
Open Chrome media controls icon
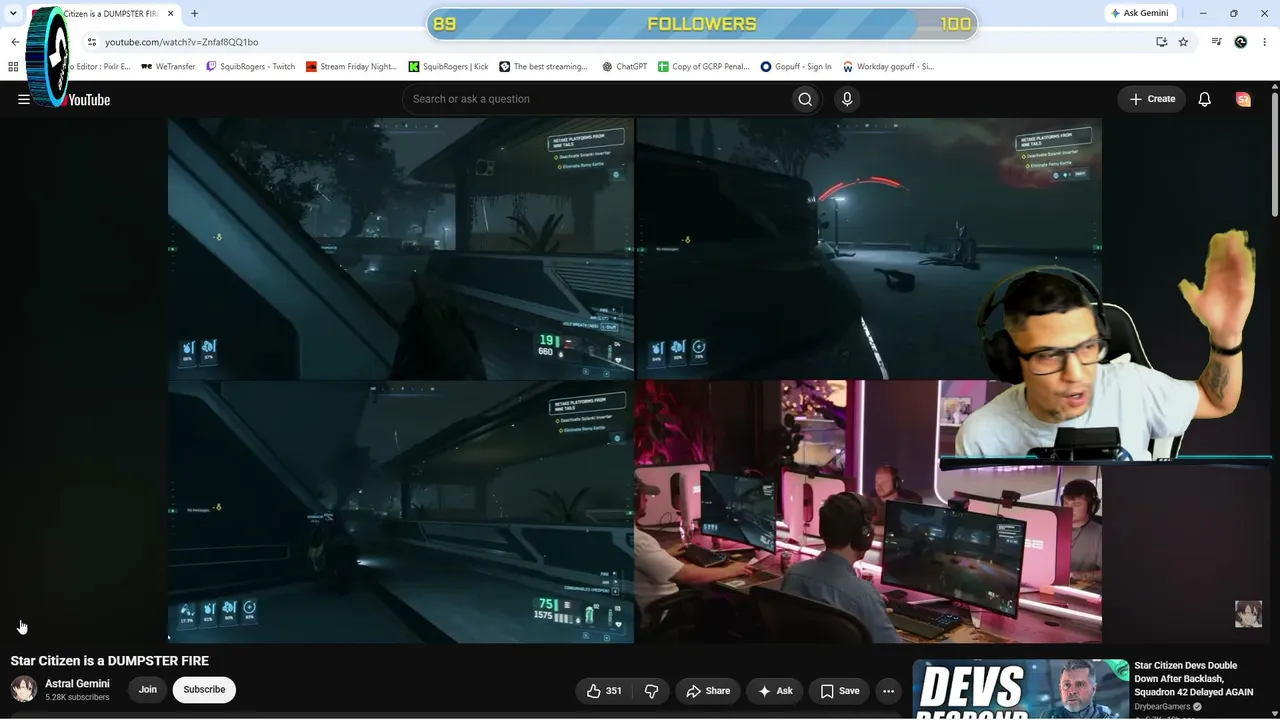pyautogui.click(x=1217, y=42)
